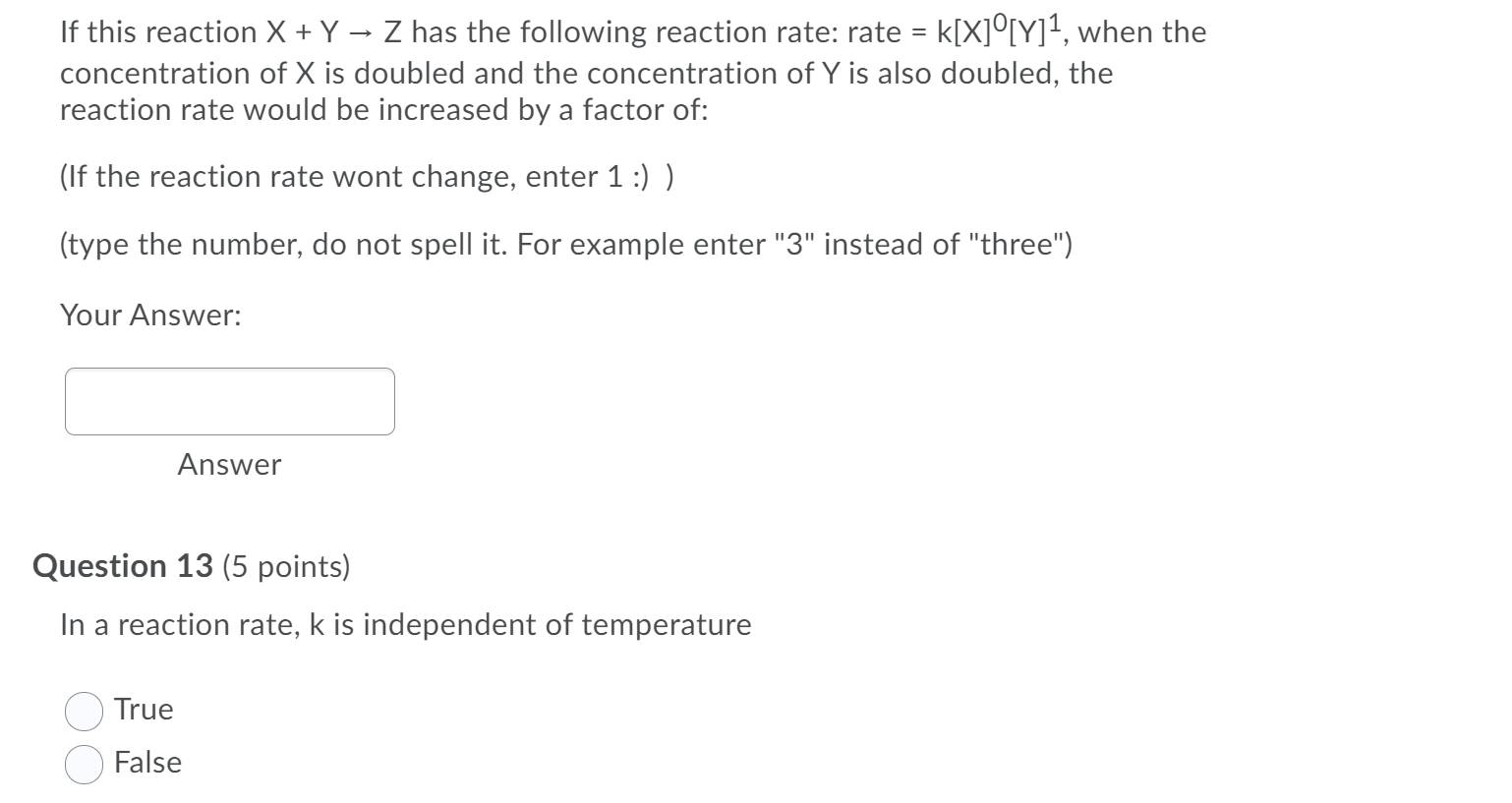
Task: Click the Answer label below the text box
Action: 228,464
